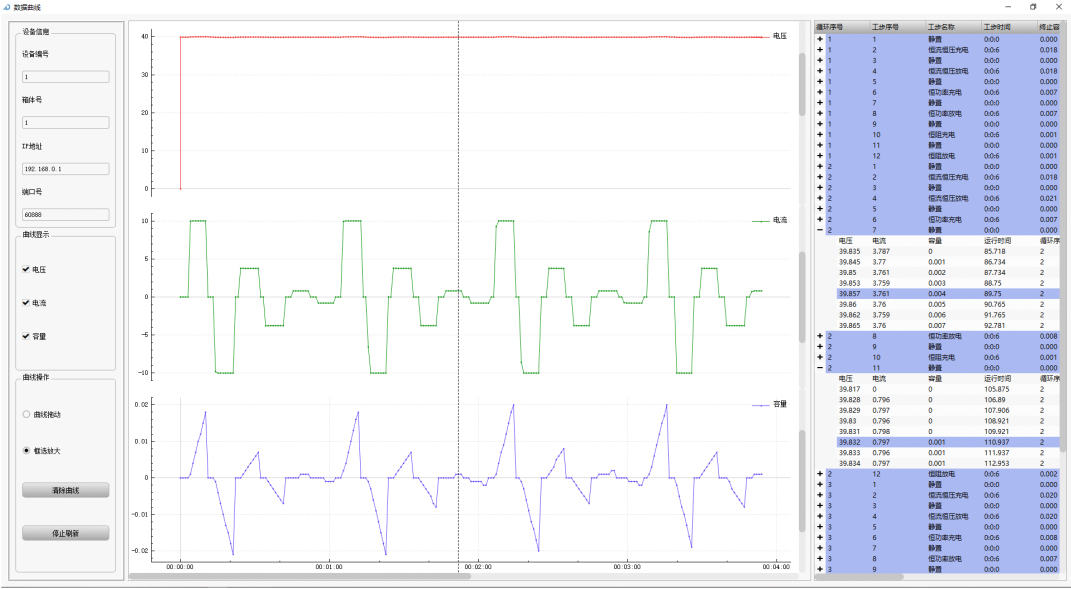The height and width of the screenshot is (589, 1071).
Task: Disable the 容量 curve display checkbox
Action: coord(26,336)
